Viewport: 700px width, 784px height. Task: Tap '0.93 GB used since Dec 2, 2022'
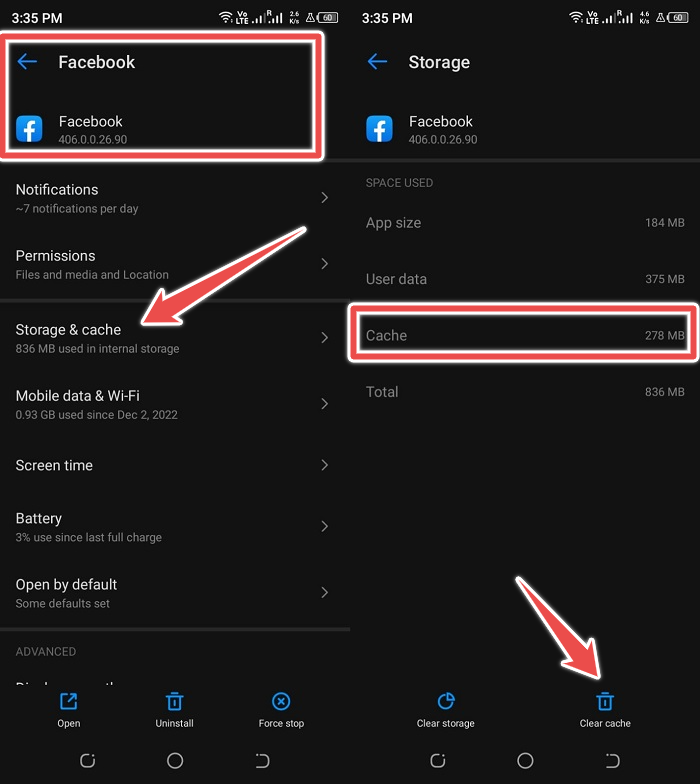pyautogui.click(x=96, y=414)
